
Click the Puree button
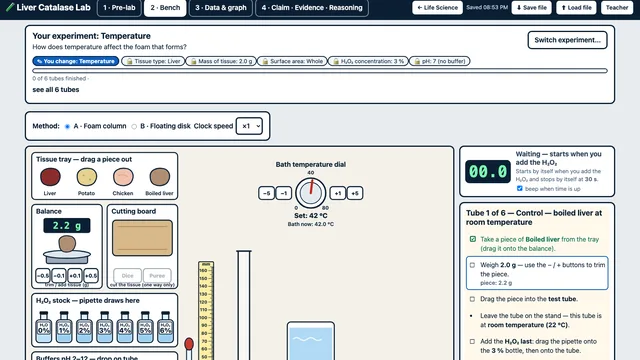157,276
